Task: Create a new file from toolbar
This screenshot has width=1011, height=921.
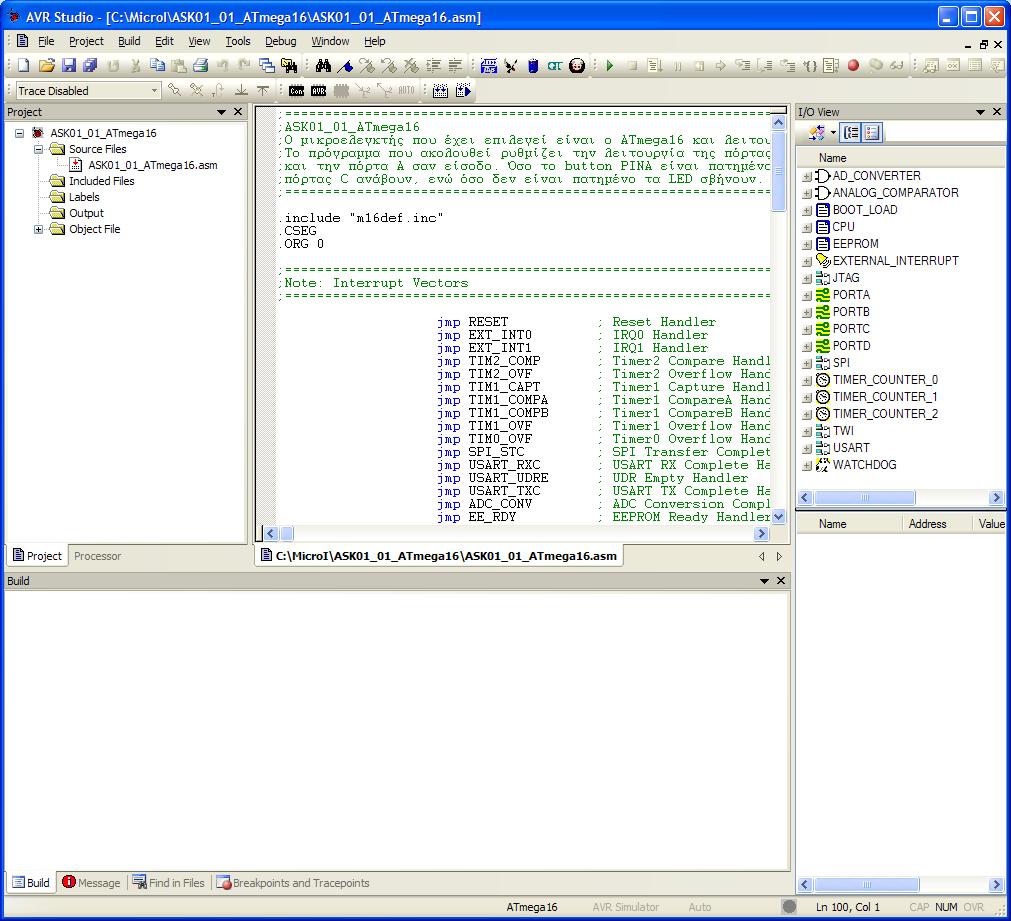Action: pyautogui.click(x=23, y=66)
